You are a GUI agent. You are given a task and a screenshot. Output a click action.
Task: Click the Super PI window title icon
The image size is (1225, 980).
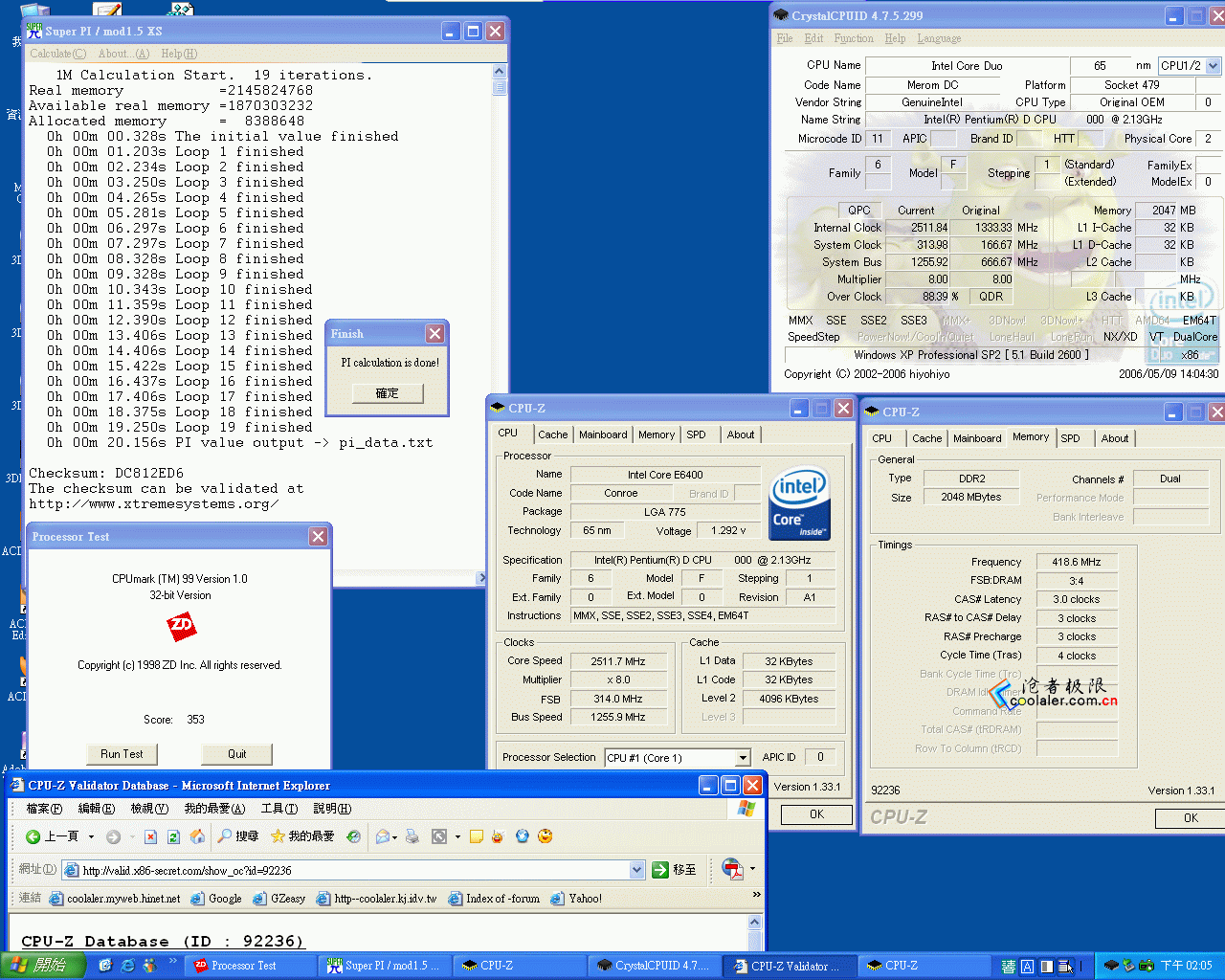(x=34, y=31)
